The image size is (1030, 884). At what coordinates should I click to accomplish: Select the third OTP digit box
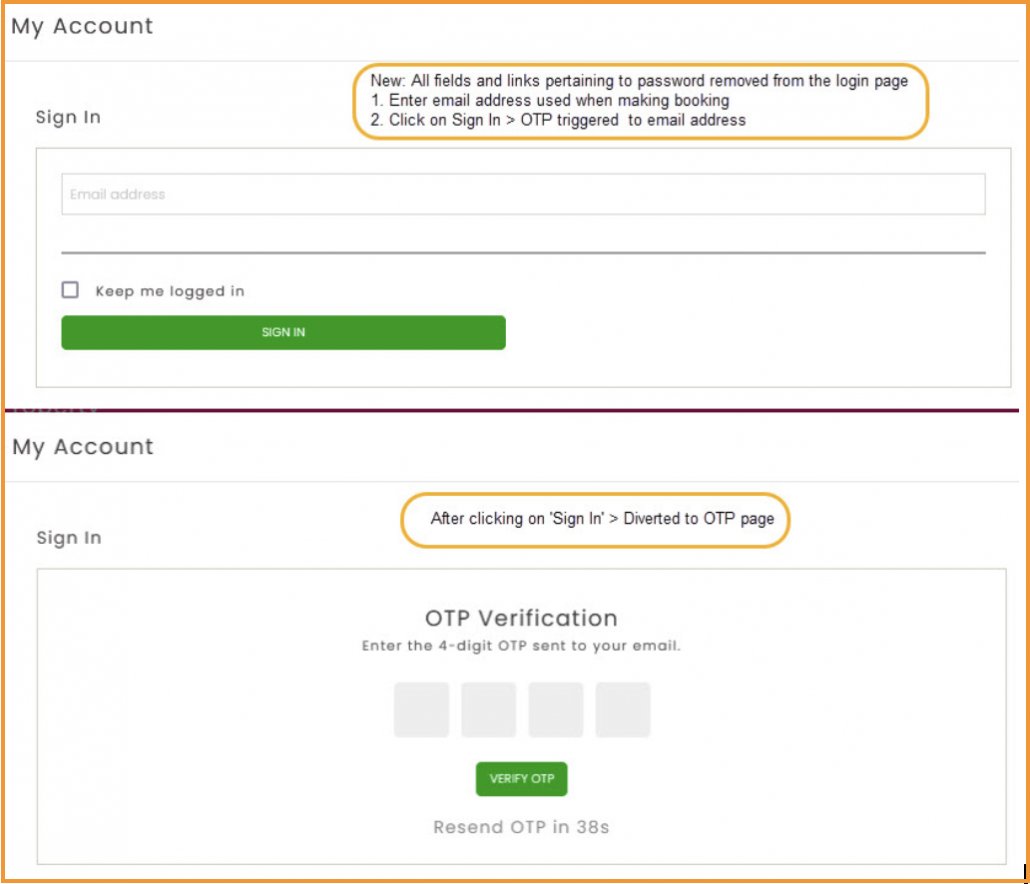tap(556, 710)
